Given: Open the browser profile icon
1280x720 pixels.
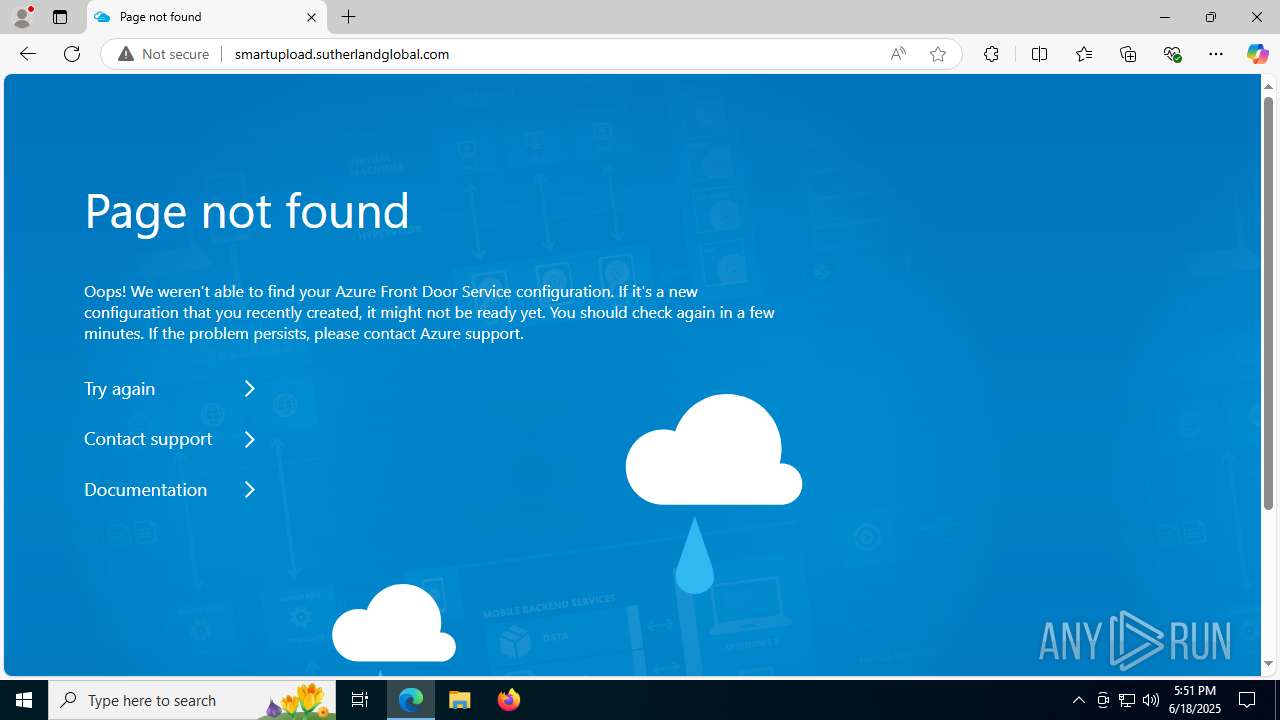Looking at the screenshot, I should tap(22, 17).
